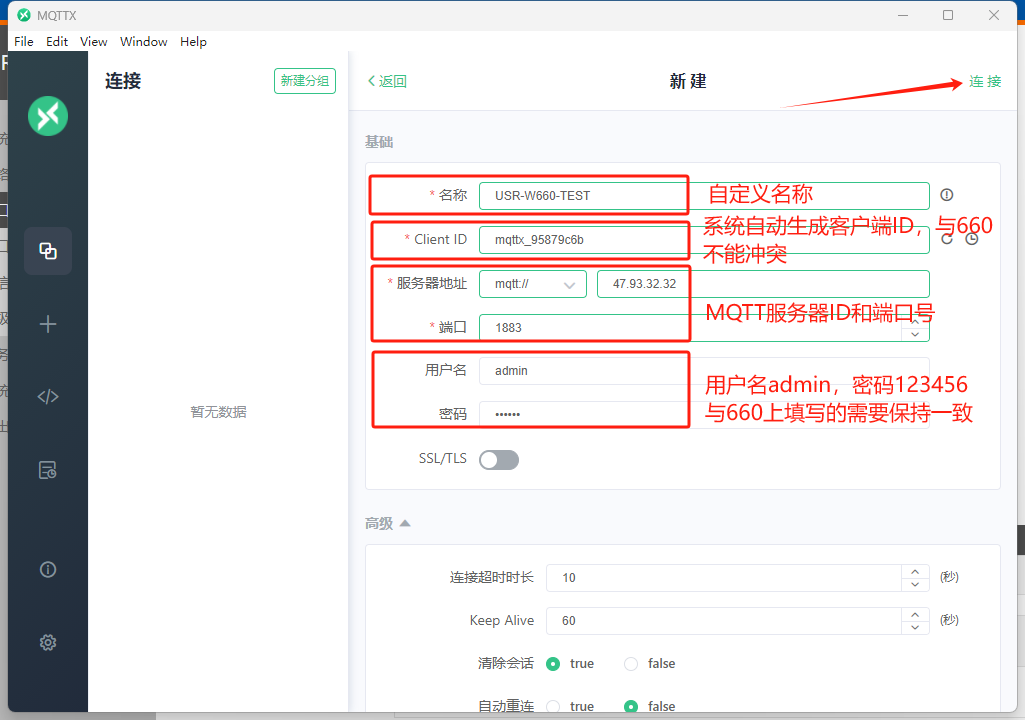Click the 新建分组 button
Screen dimensions: 1025x720
(304, 81)
